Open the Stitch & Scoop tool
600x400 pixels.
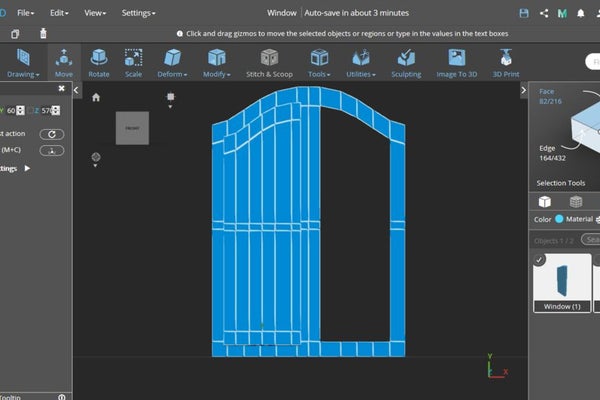coord(269,62)
